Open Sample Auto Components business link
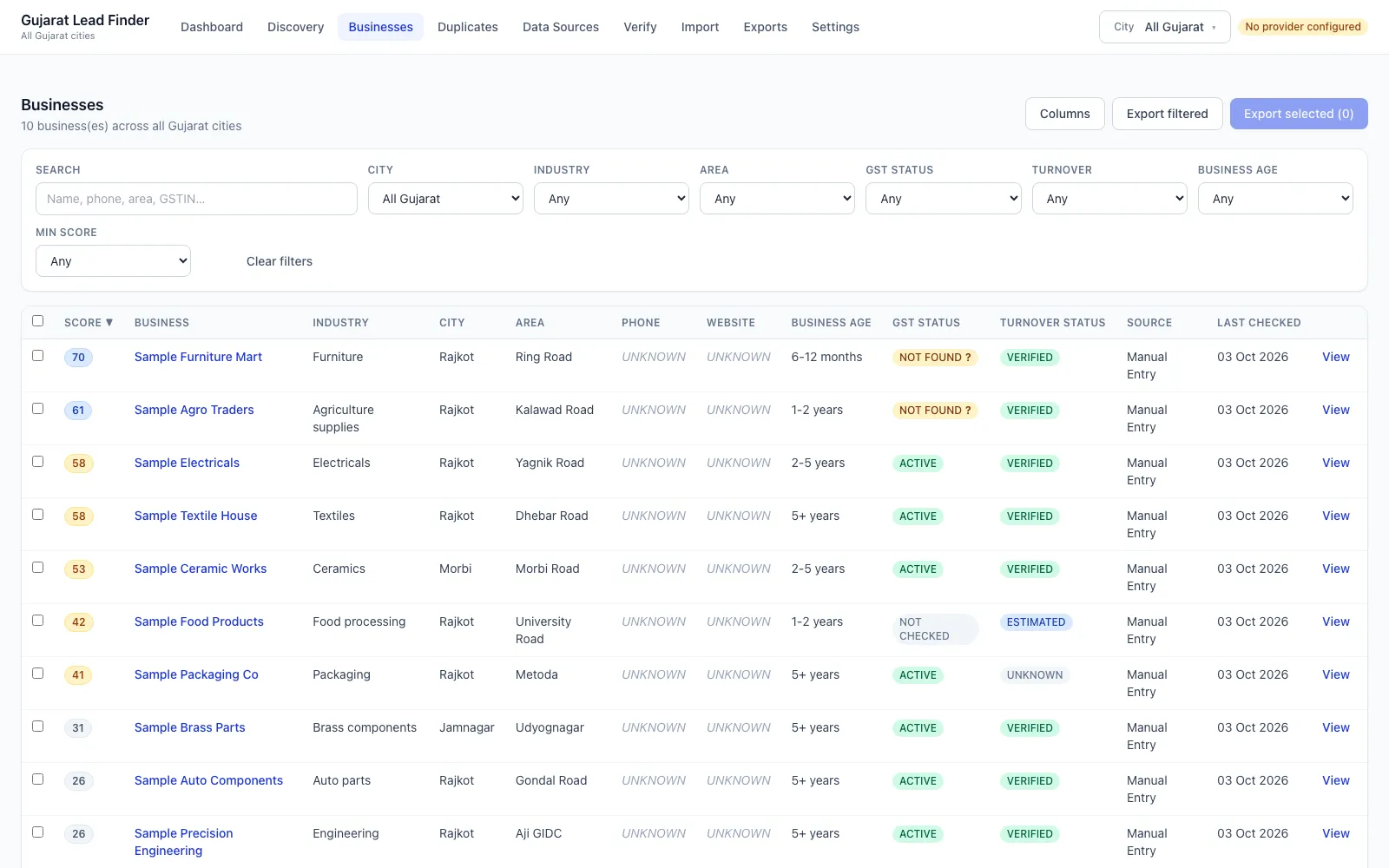1389x868 pixels. 208,780
